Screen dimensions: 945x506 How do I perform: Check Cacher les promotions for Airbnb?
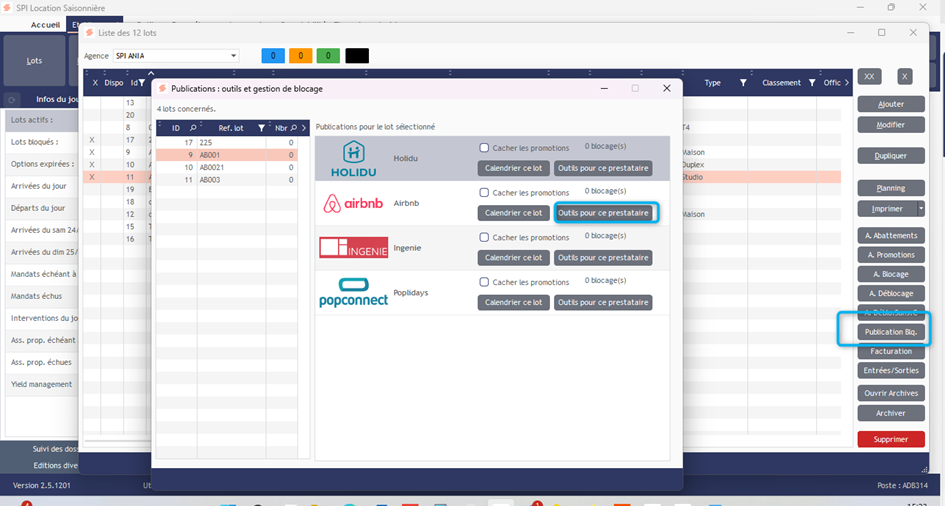(484, 193)
